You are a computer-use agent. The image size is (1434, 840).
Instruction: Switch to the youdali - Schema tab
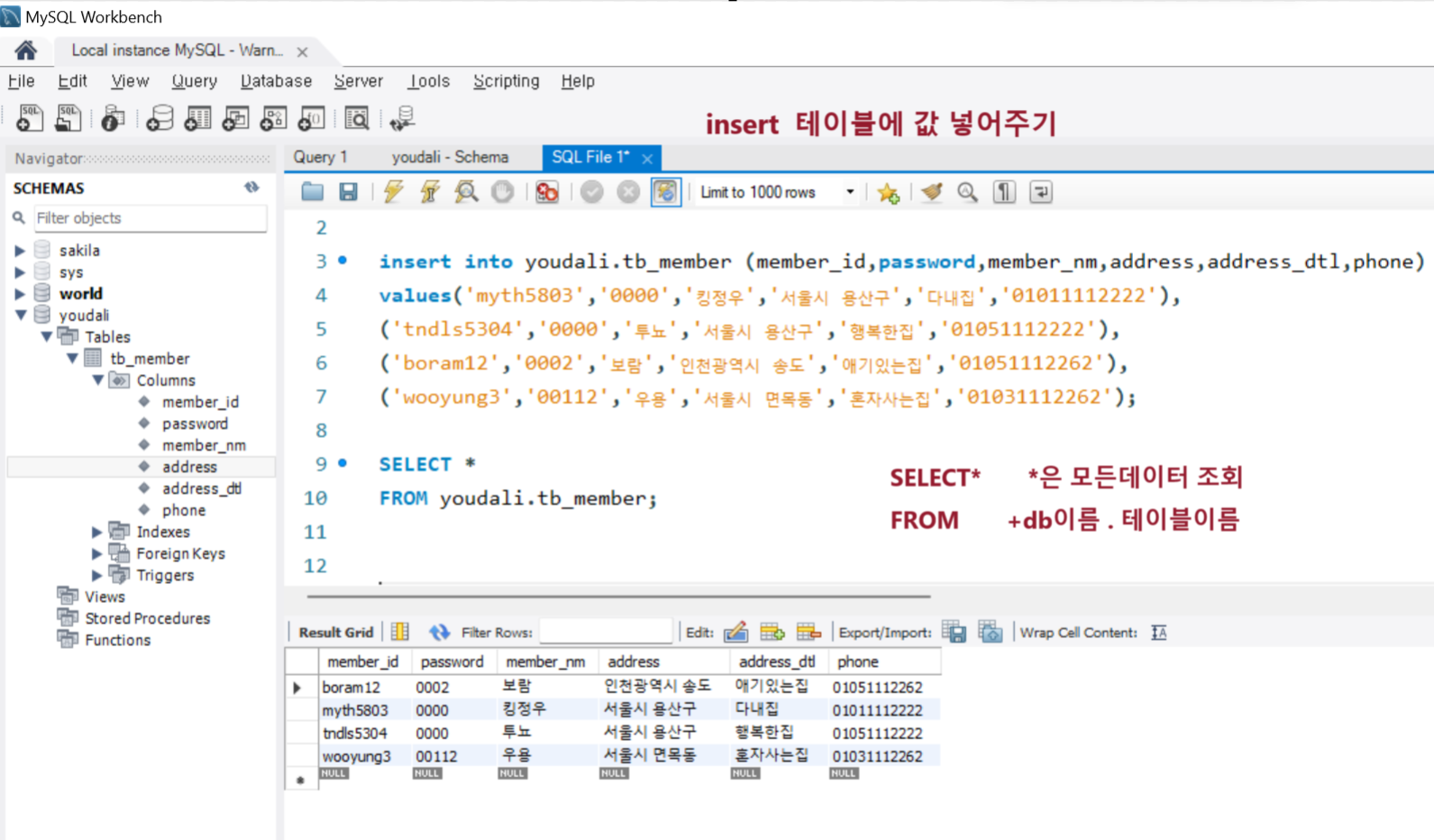450,157
